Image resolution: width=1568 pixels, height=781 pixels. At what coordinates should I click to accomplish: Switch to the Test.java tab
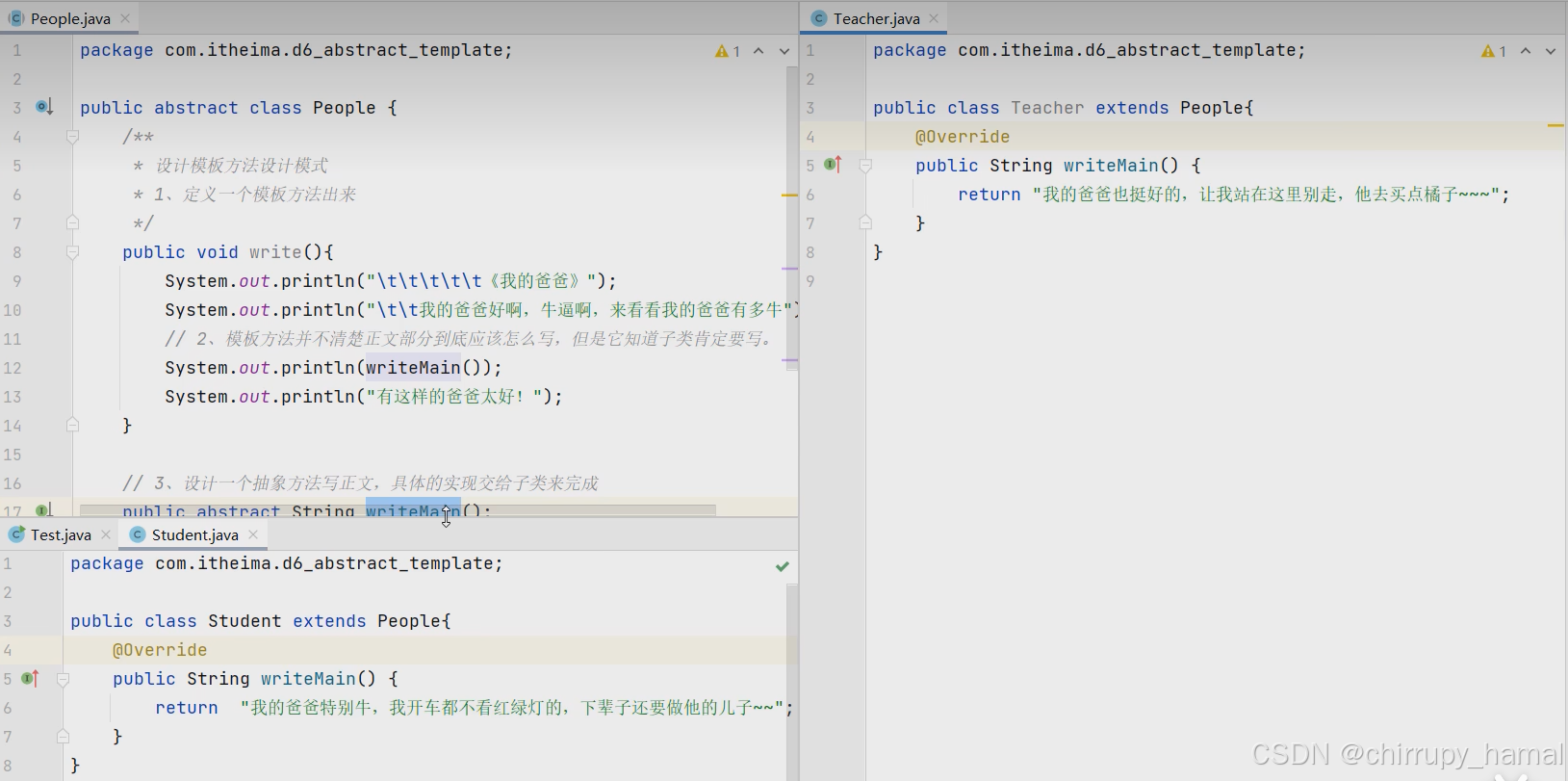click(61, 534)
